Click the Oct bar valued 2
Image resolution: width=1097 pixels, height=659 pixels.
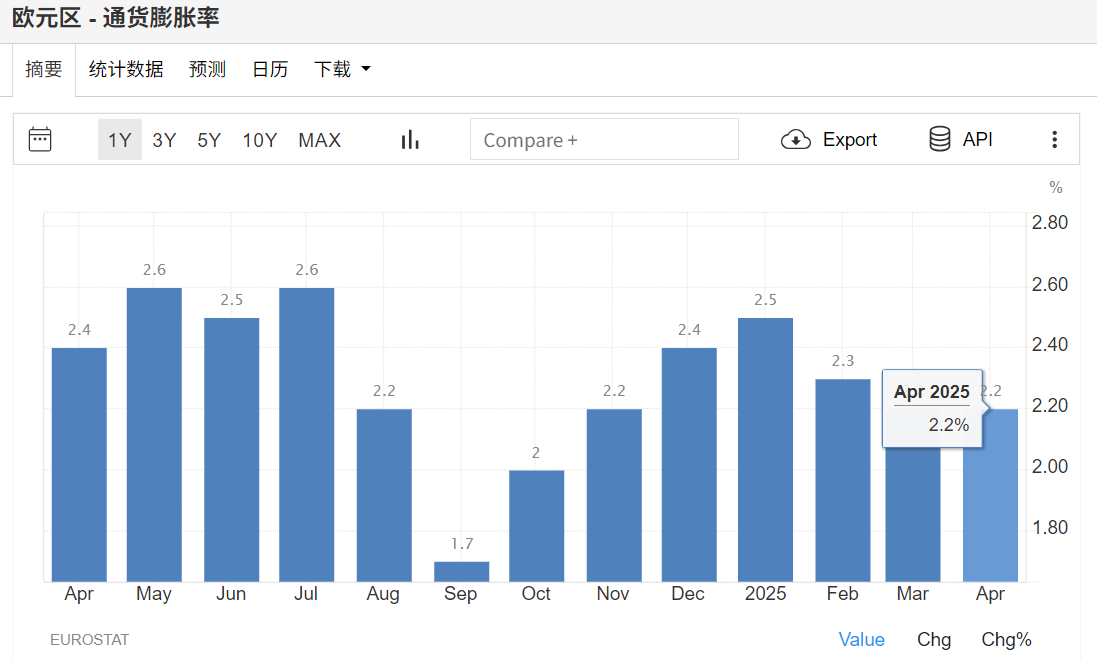(537, 526)
